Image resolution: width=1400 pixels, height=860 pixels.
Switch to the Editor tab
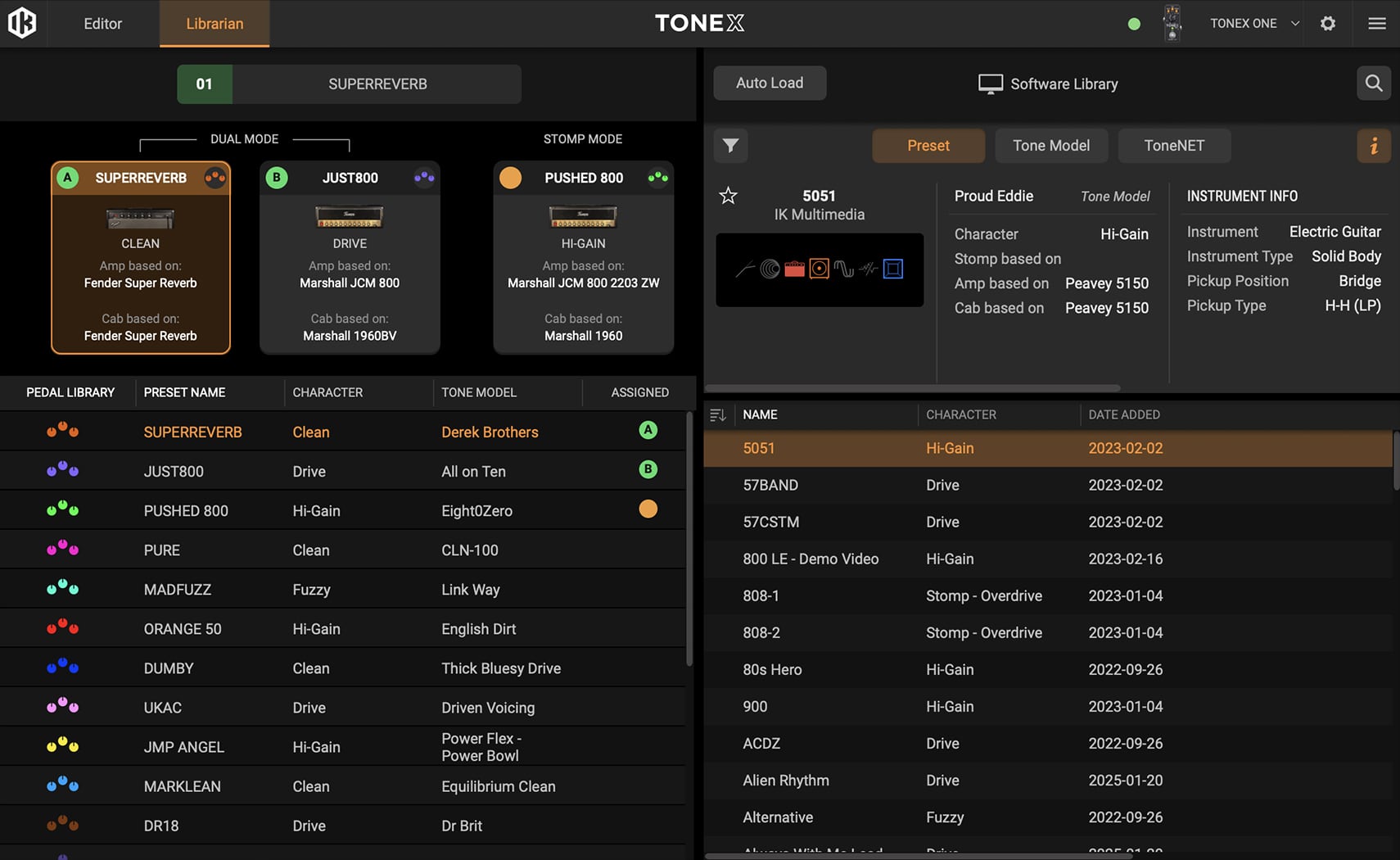coord(102,23)
